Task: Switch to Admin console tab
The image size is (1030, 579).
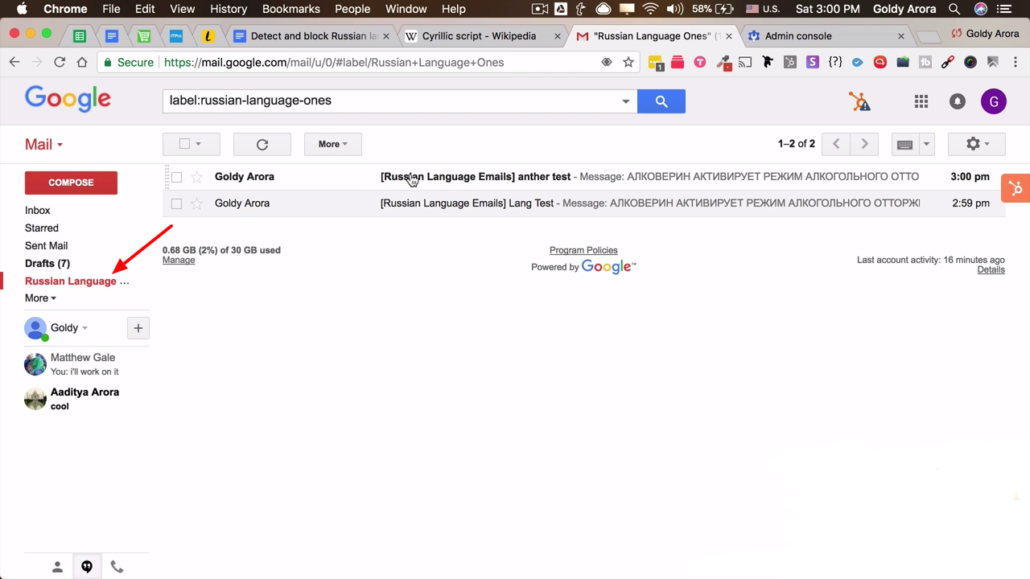Action: click(798, 36)
